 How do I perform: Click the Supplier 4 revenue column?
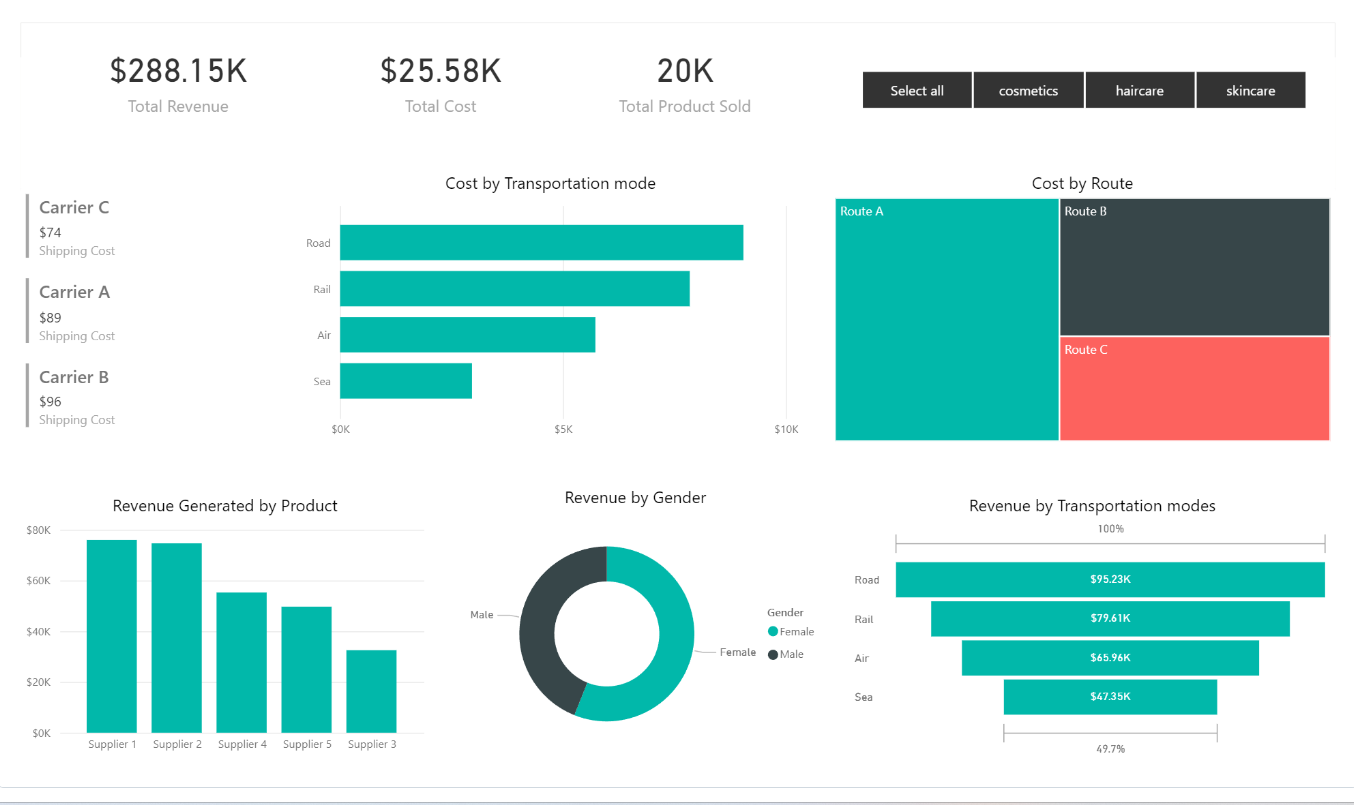[241, 662]
